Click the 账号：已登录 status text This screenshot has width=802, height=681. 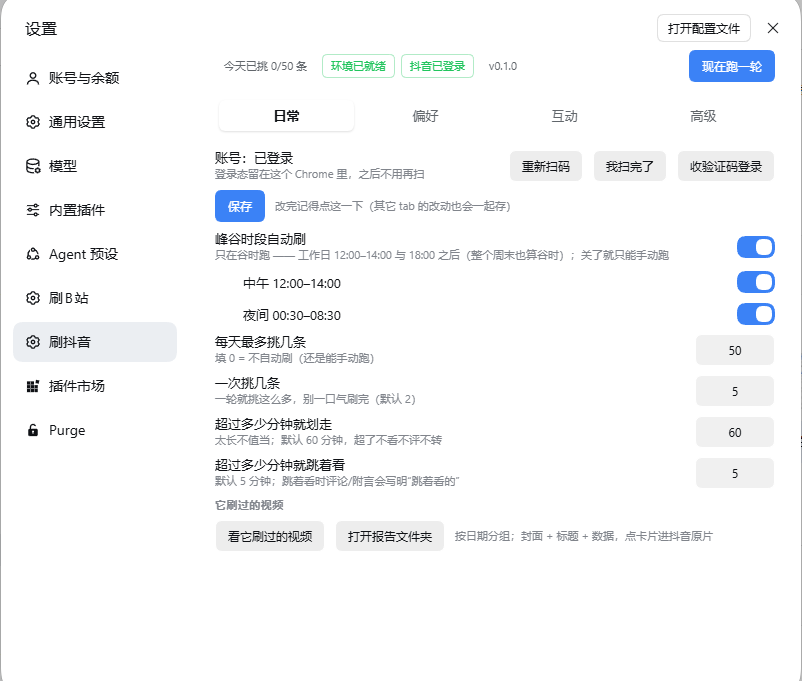254,158
